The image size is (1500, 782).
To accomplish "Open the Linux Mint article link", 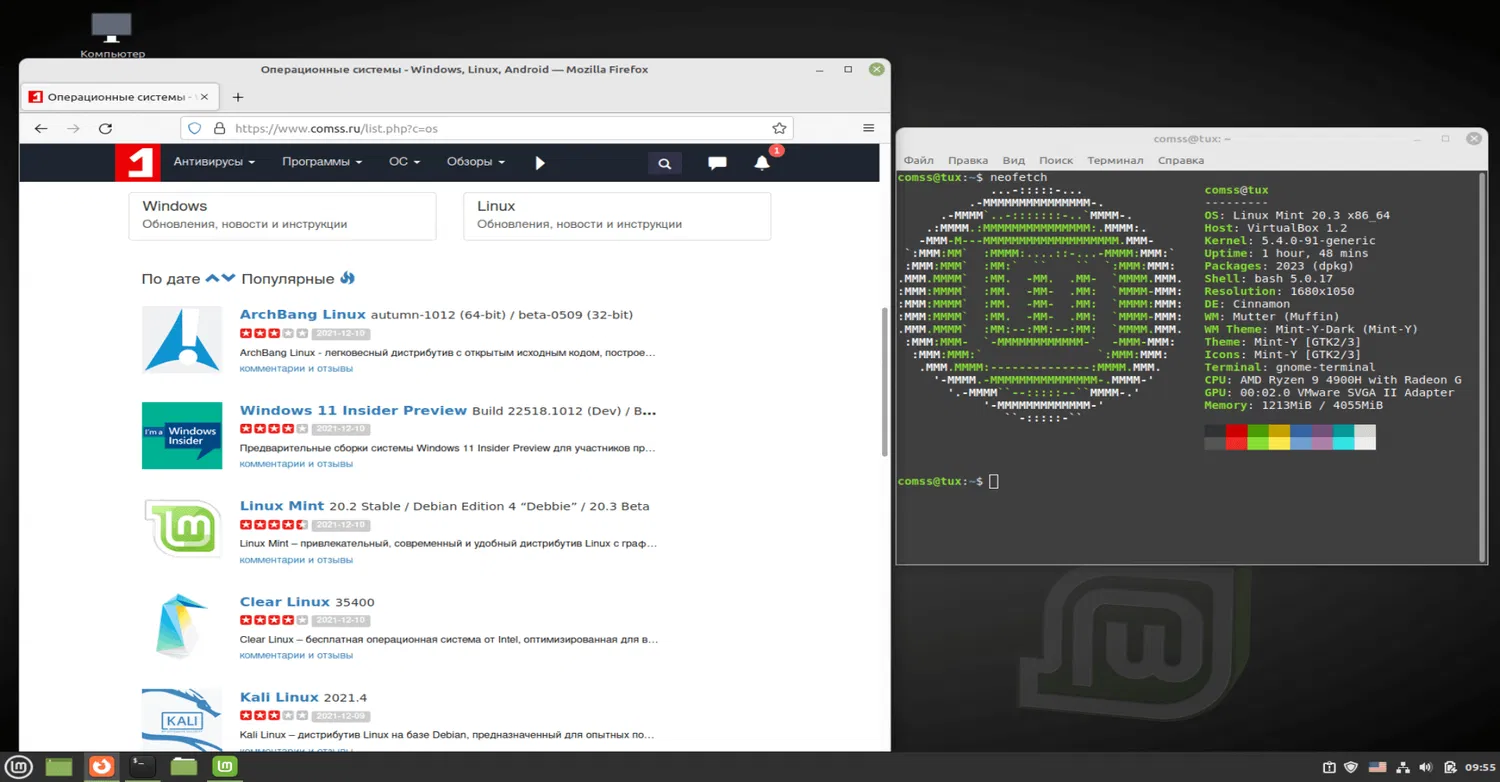I will coord(282,506).
